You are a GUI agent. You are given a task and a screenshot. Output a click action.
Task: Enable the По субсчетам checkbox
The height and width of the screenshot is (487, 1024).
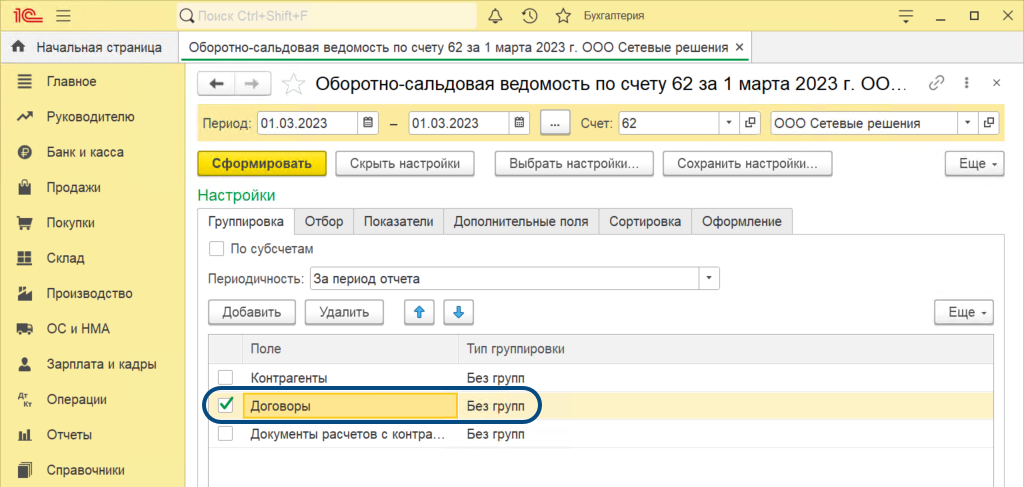215,249
